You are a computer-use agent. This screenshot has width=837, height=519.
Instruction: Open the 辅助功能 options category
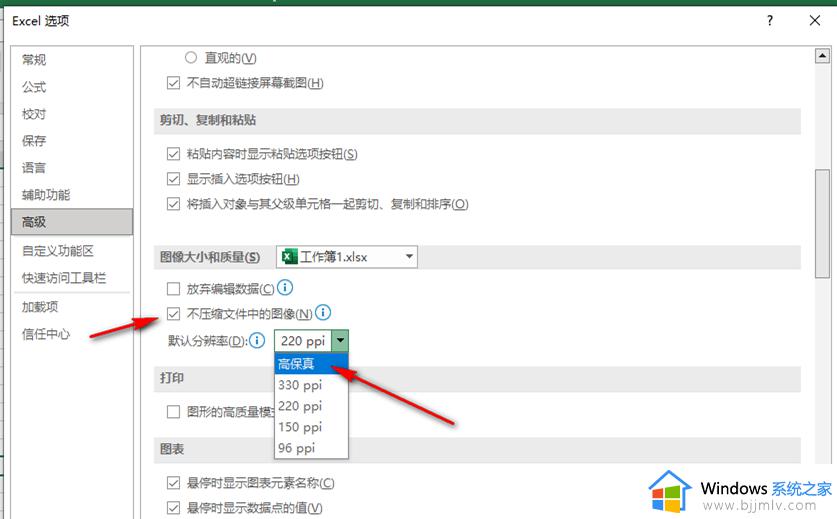[72, 194]
